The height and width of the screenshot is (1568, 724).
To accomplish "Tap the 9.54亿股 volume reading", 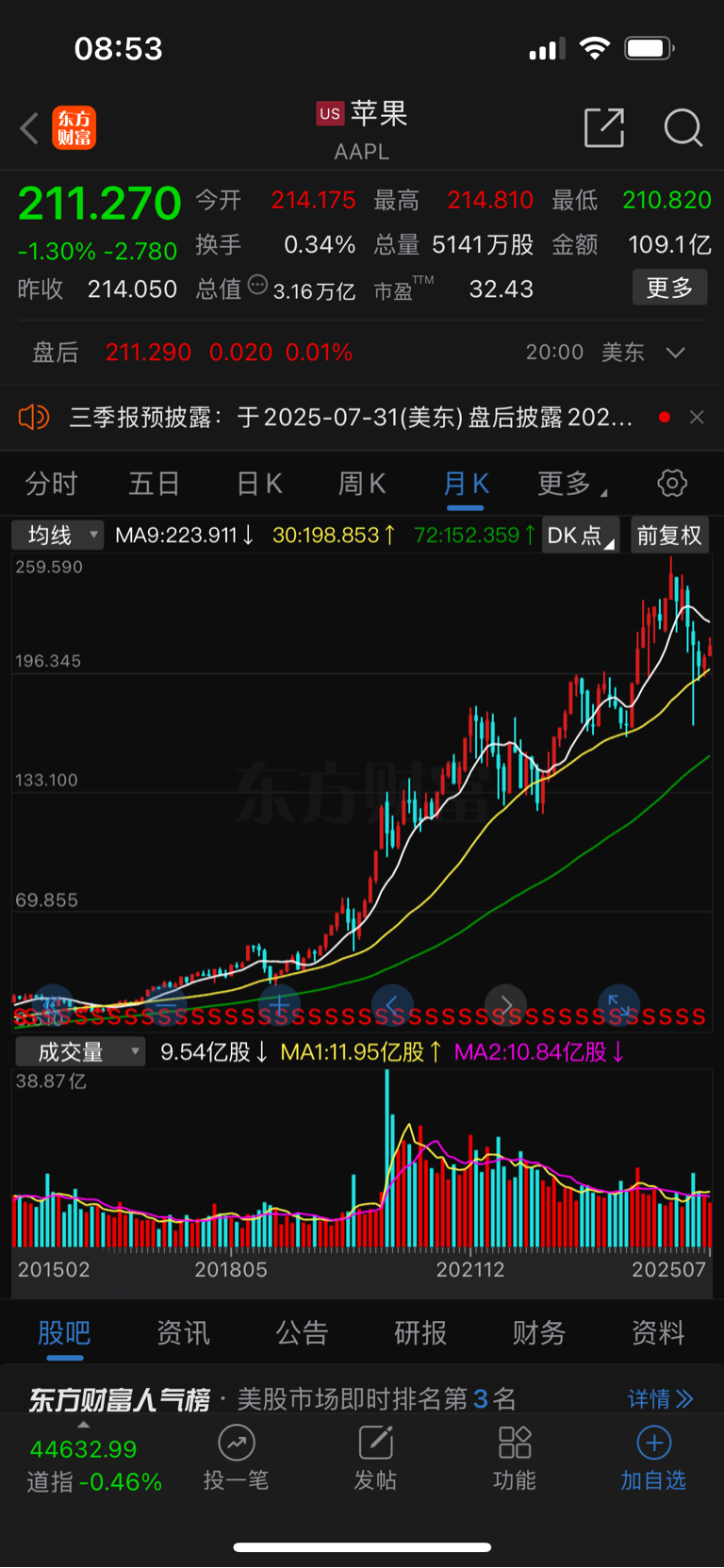I will (215, 1051).
